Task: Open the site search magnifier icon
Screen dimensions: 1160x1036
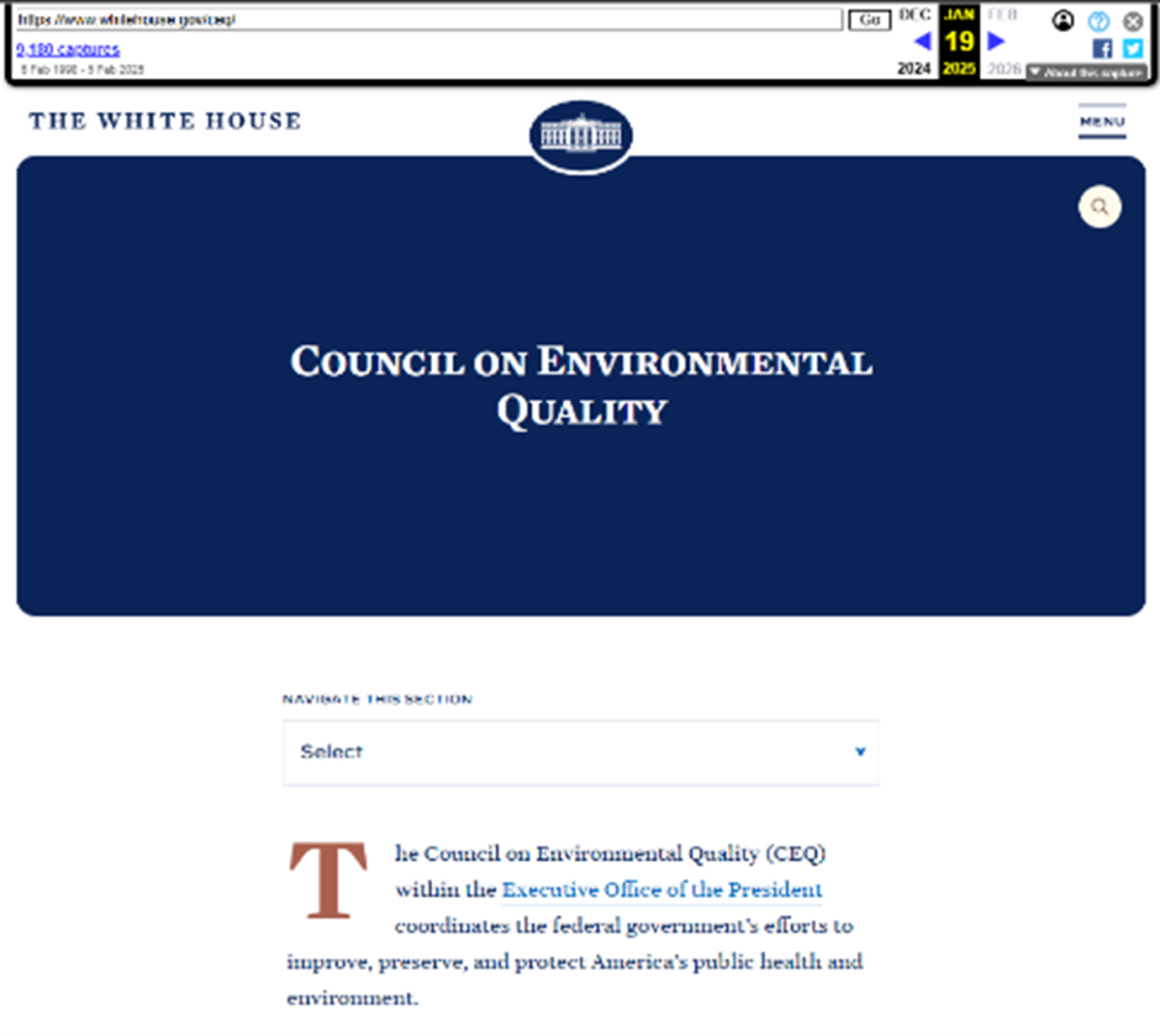Action: 1099,207
